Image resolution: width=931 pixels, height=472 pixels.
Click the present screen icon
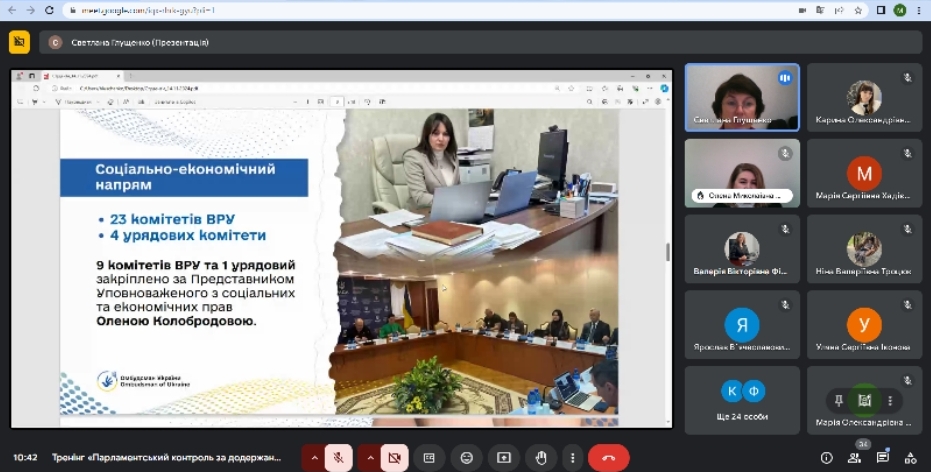pyautogui.click(x=504, y=458)
